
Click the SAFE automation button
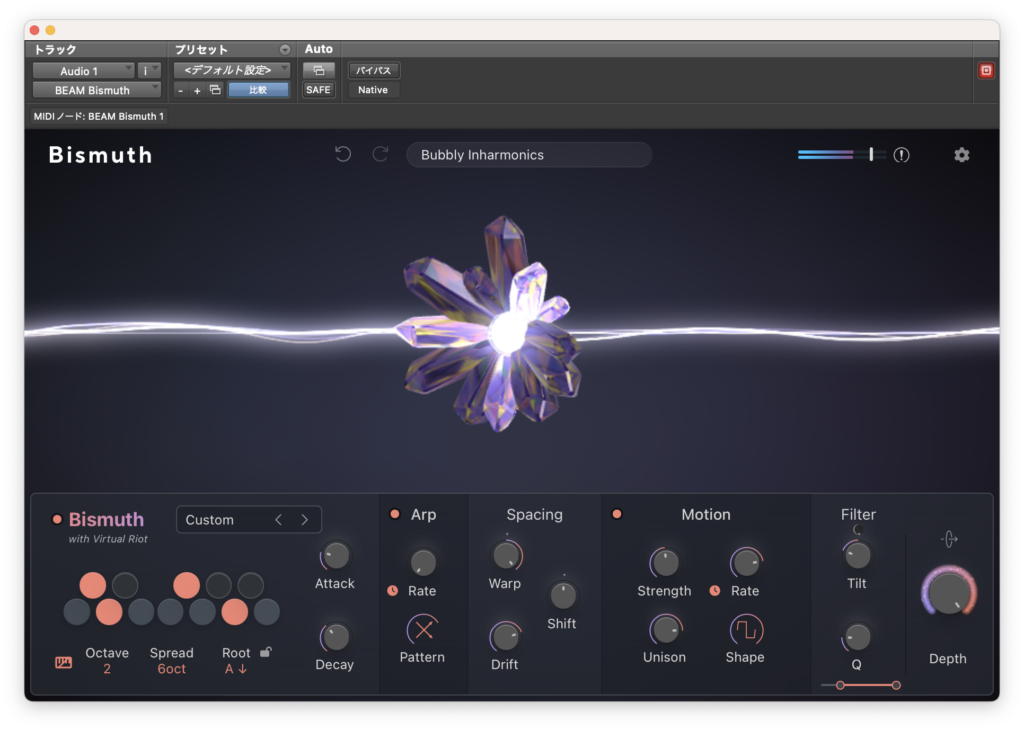319,89
